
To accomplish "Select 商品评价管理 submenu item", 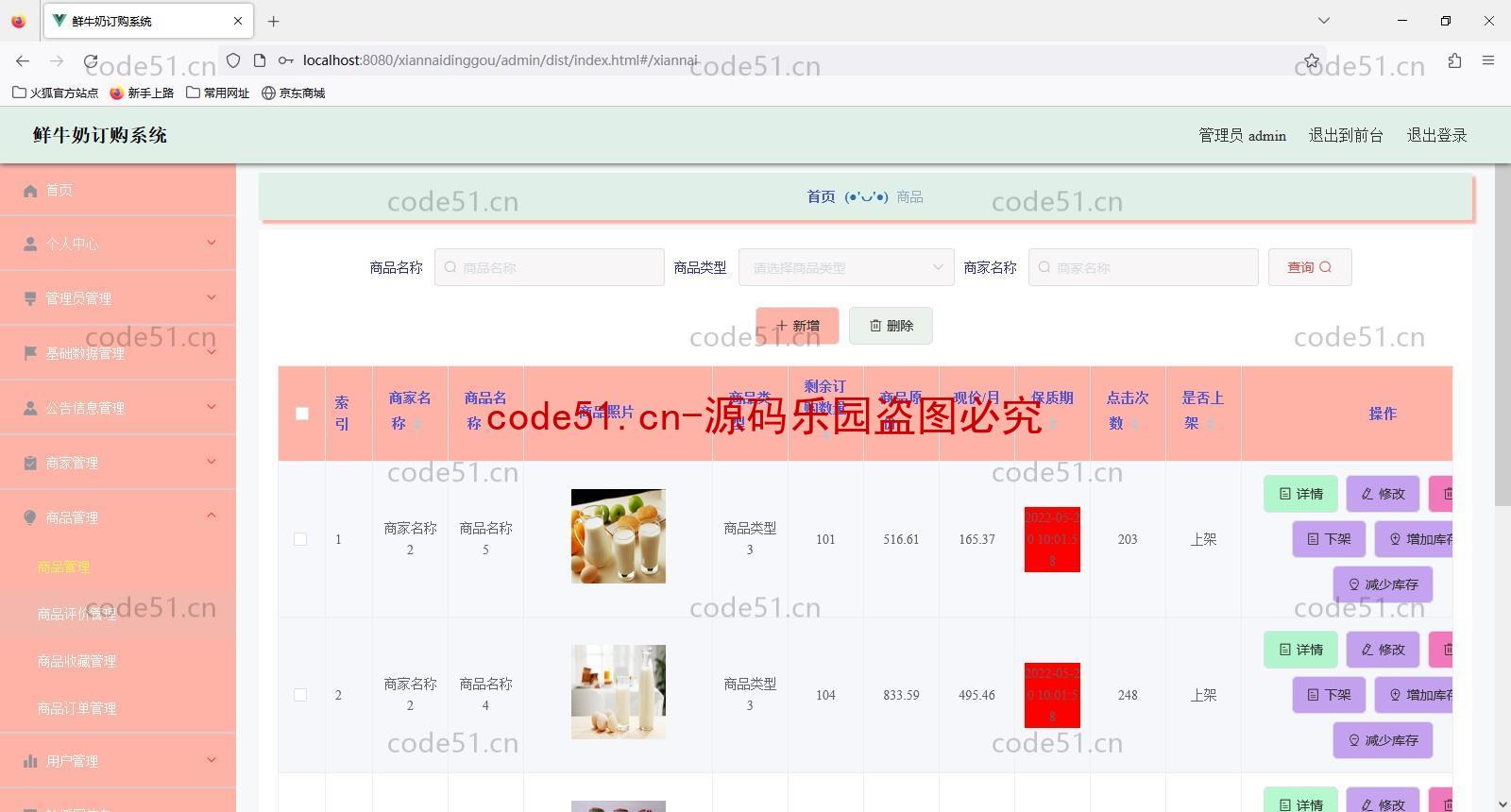I will [76, 614].
